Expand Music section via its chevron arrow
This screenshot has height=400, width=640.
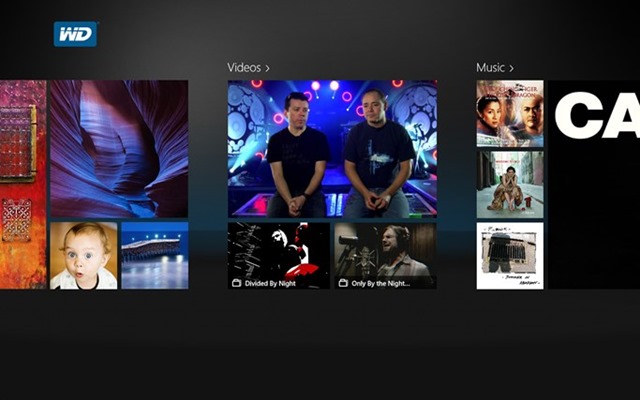(x=511, y=68)
